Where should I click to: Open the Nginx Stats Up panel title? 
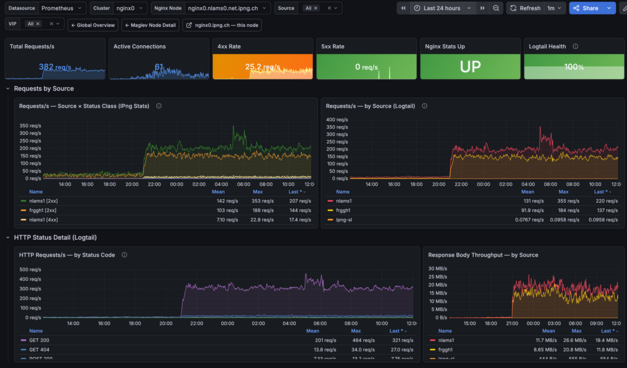445,46
